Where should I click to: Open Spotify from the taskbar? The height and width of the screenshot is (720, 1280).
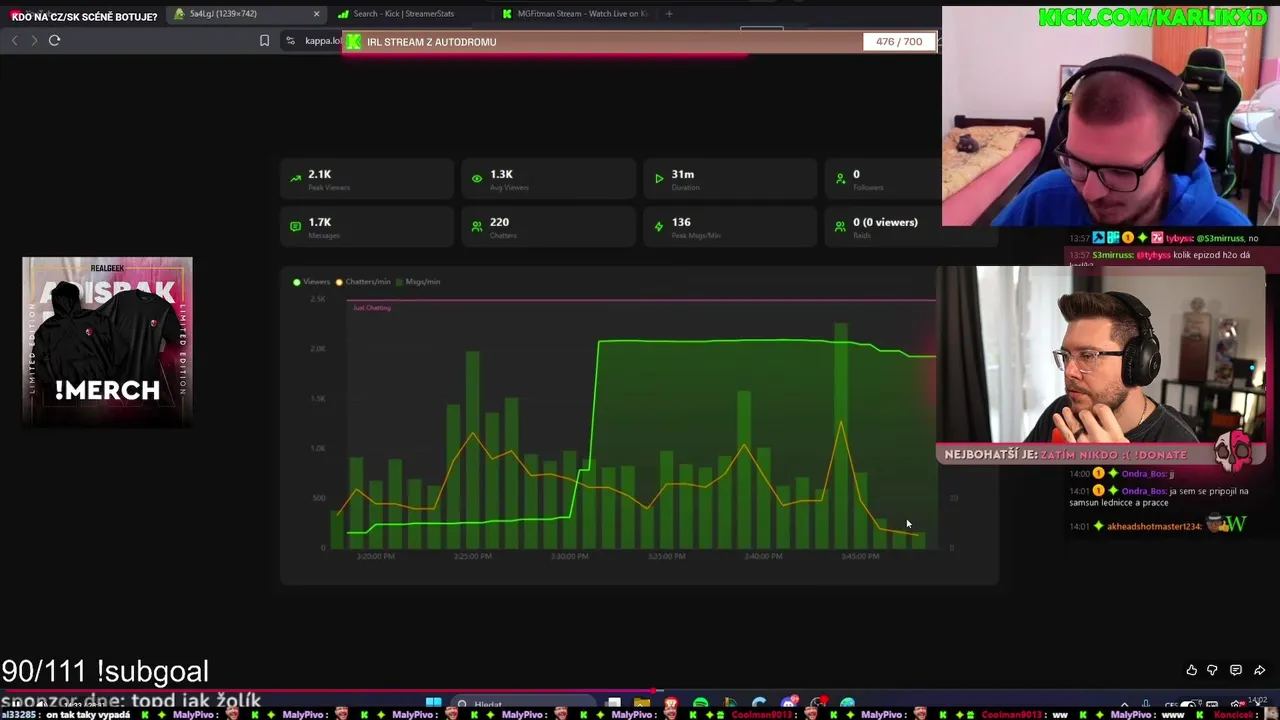click(x=700, y=704)
